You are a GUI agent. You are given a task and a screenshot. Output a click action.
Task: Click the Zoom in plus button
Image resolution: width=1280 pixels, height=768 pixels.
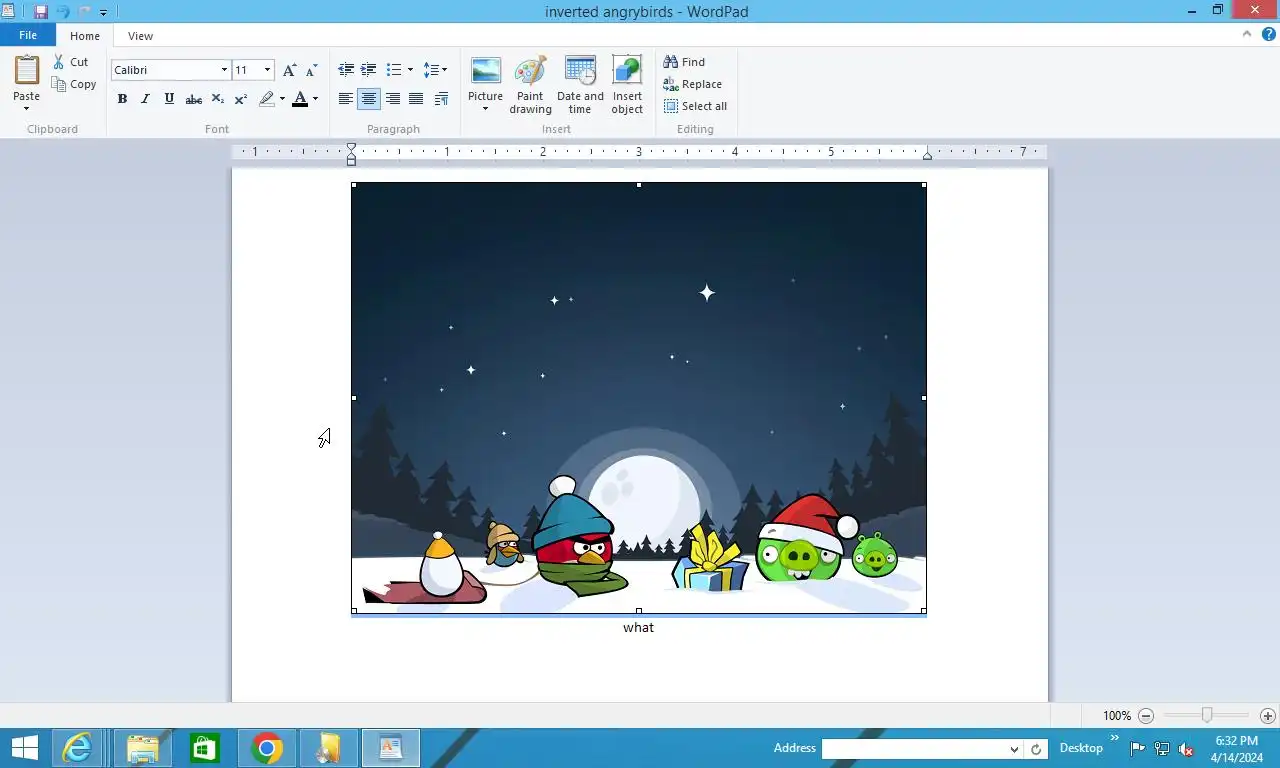click(x=1267, y=716)
